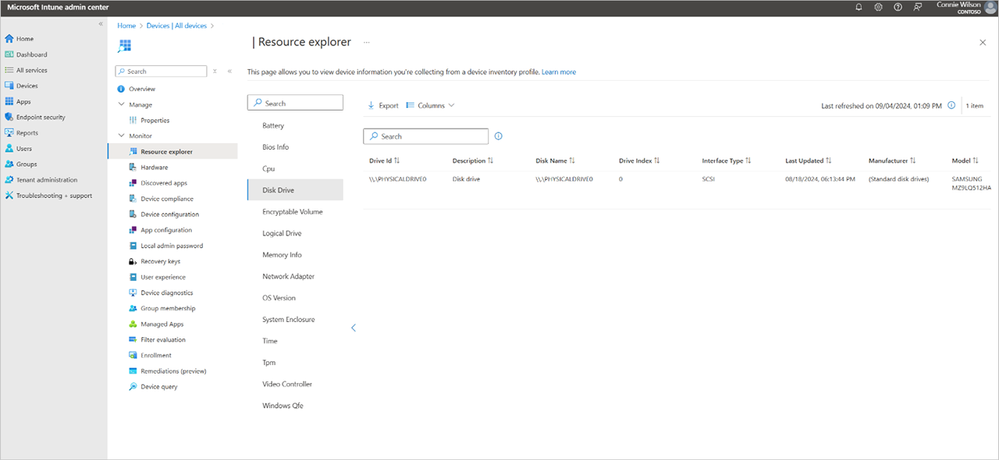Open feedback icon in top bar
999x460 pixels.
(917, 7)
